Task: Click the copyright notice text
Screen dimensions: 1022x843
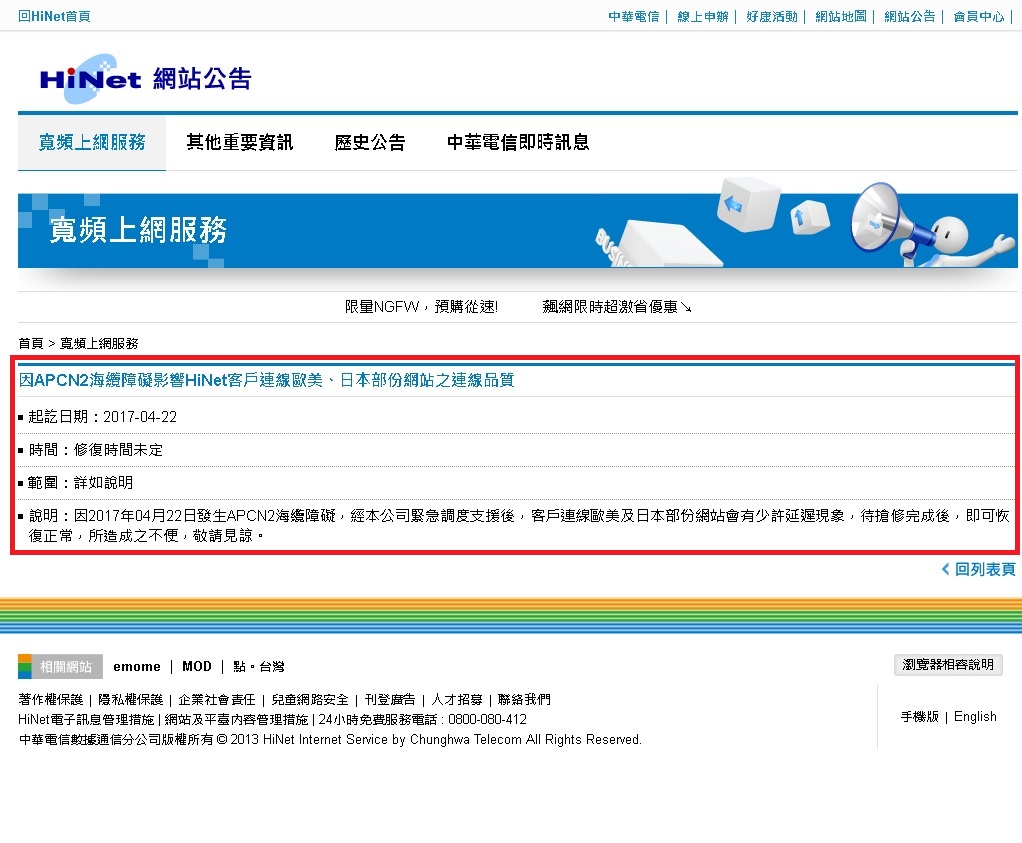Action: [330, 739]
